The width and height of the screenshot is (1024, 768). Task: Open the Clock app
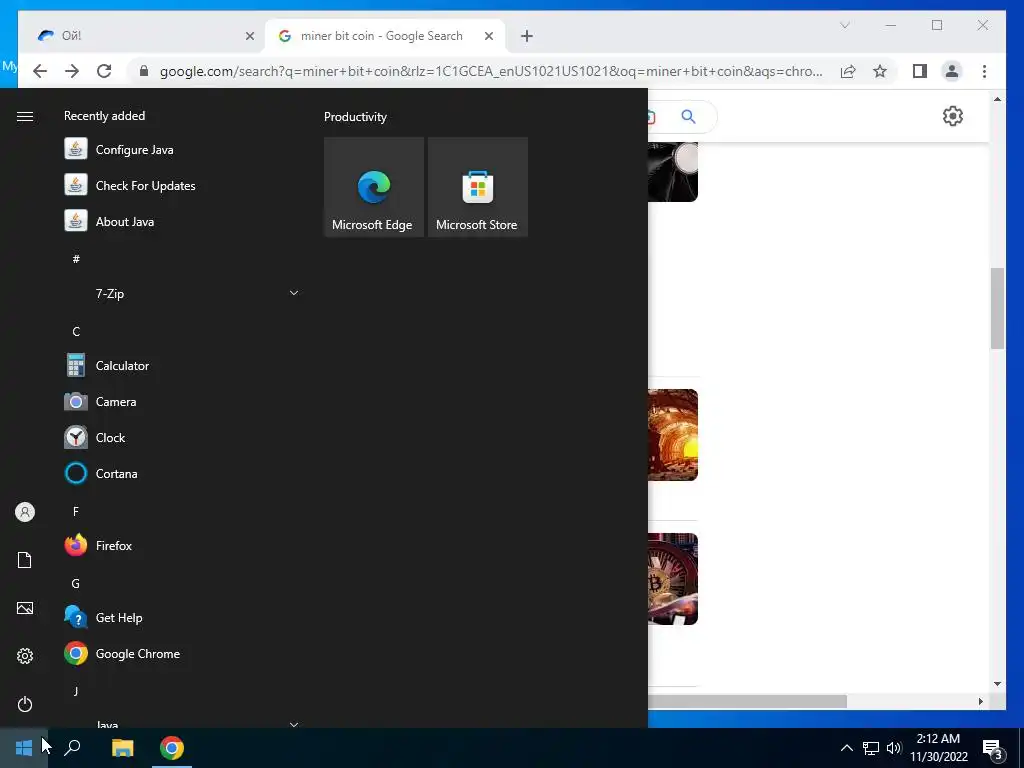click(183, 438)
